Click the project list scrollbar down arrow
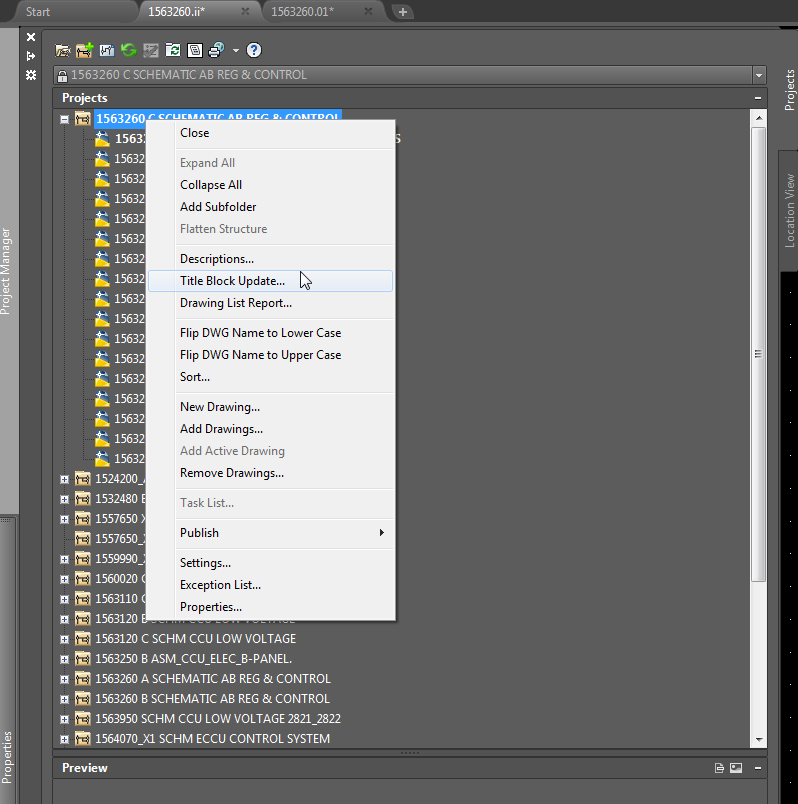Screen dimensions: 798x804 tap(759, 740)
